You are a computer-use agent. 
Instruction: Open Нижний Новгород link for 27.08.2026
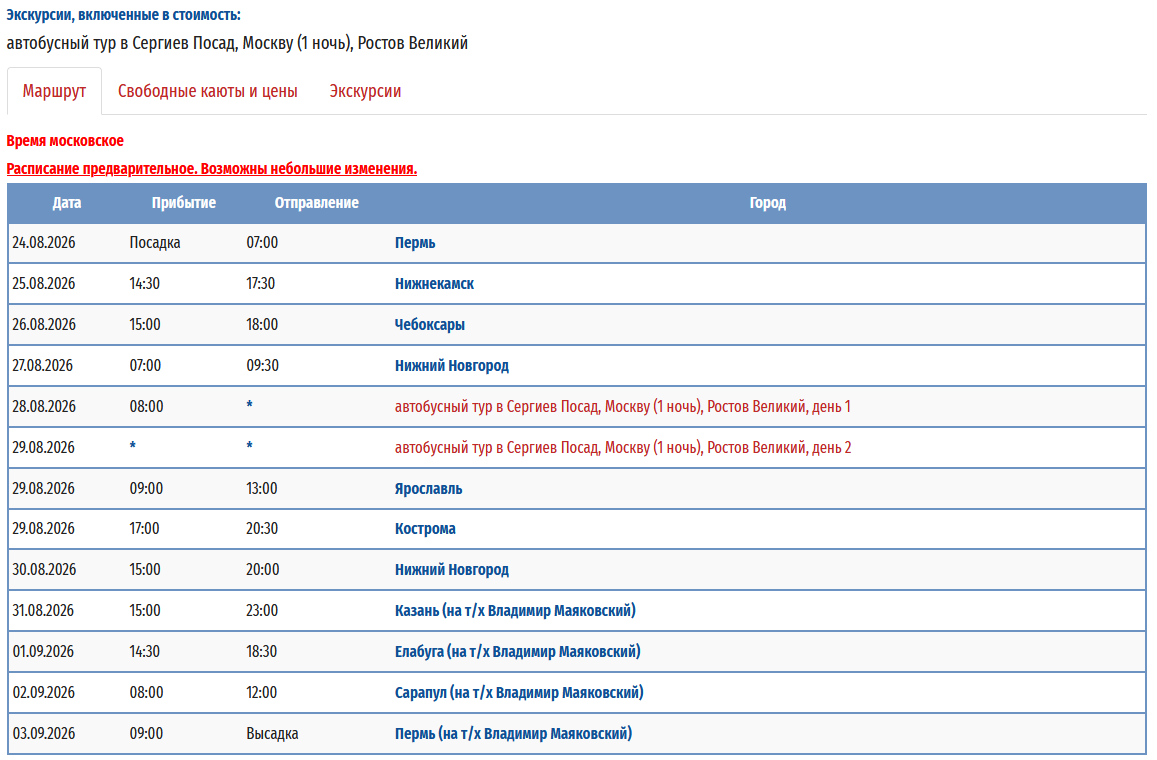click(452, 366)
